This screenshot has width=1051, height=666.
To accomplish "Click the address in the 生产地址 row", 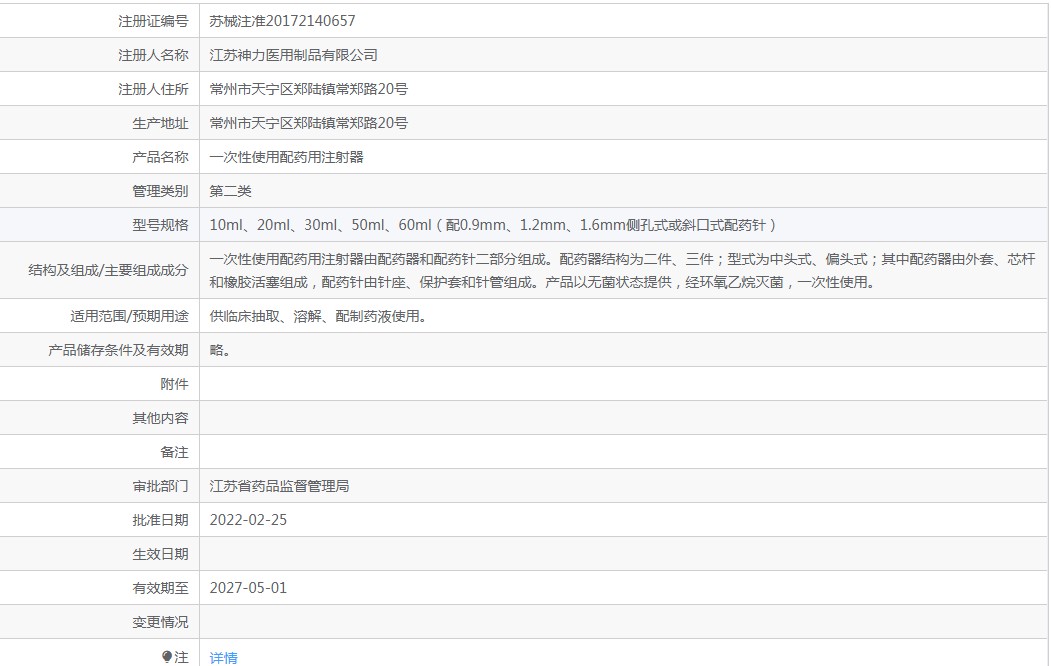I will [308, 123].
